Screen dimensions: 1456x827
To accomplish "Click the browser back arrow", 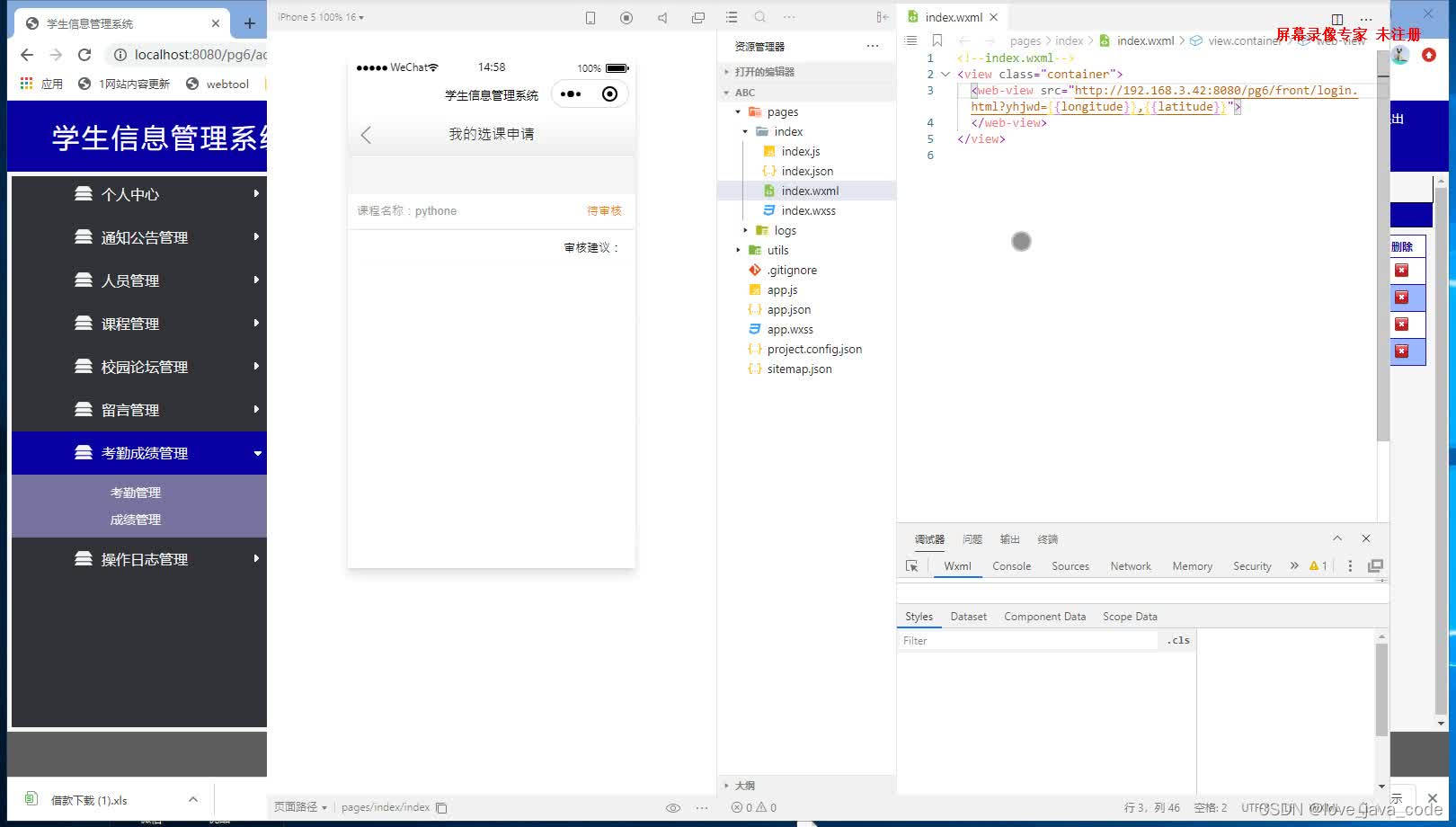I will tap(27, 55).
